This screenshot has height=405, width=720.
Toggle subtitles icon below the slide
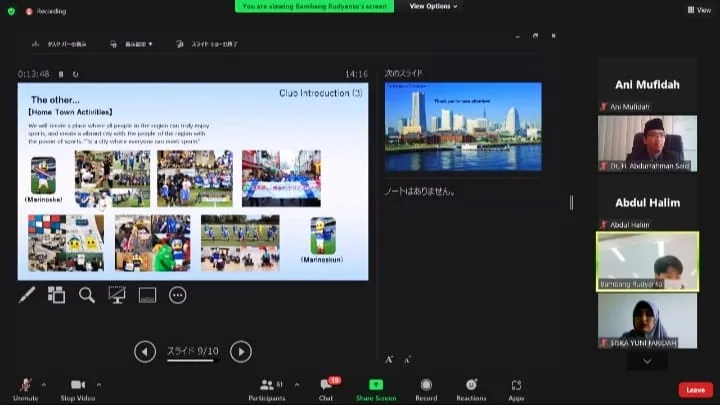[147, 295]
